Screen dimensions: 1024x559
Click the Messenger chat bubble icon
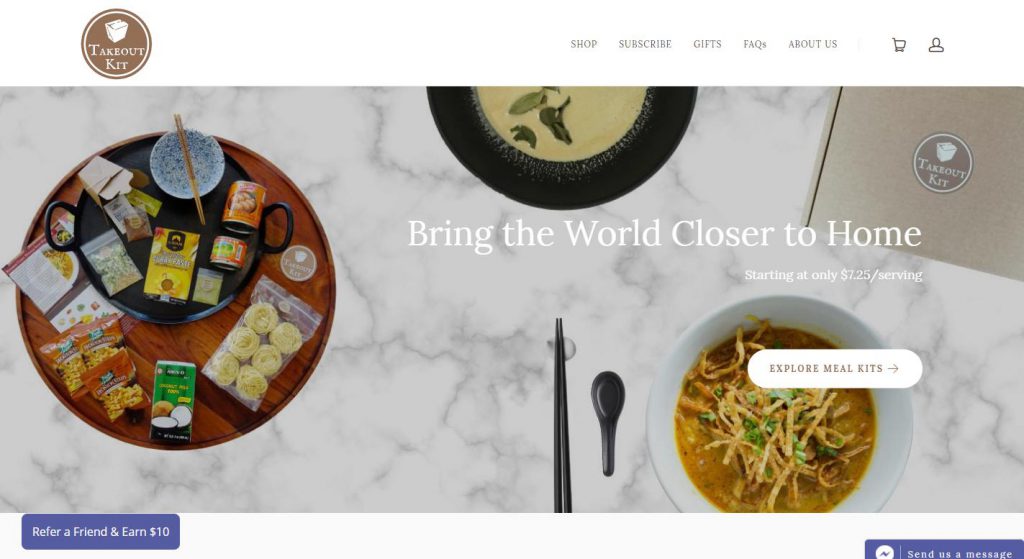(884, 552)
